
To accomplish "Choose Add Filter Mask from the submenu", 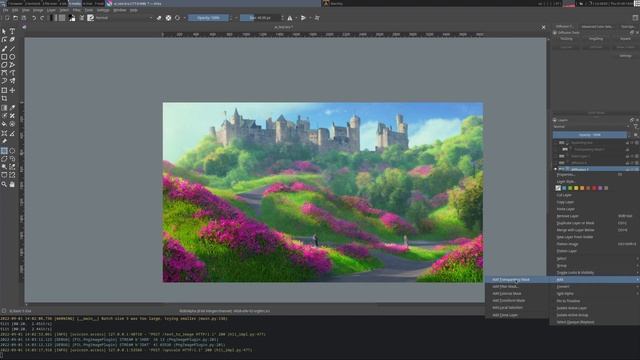I will [x=517, y=287].
